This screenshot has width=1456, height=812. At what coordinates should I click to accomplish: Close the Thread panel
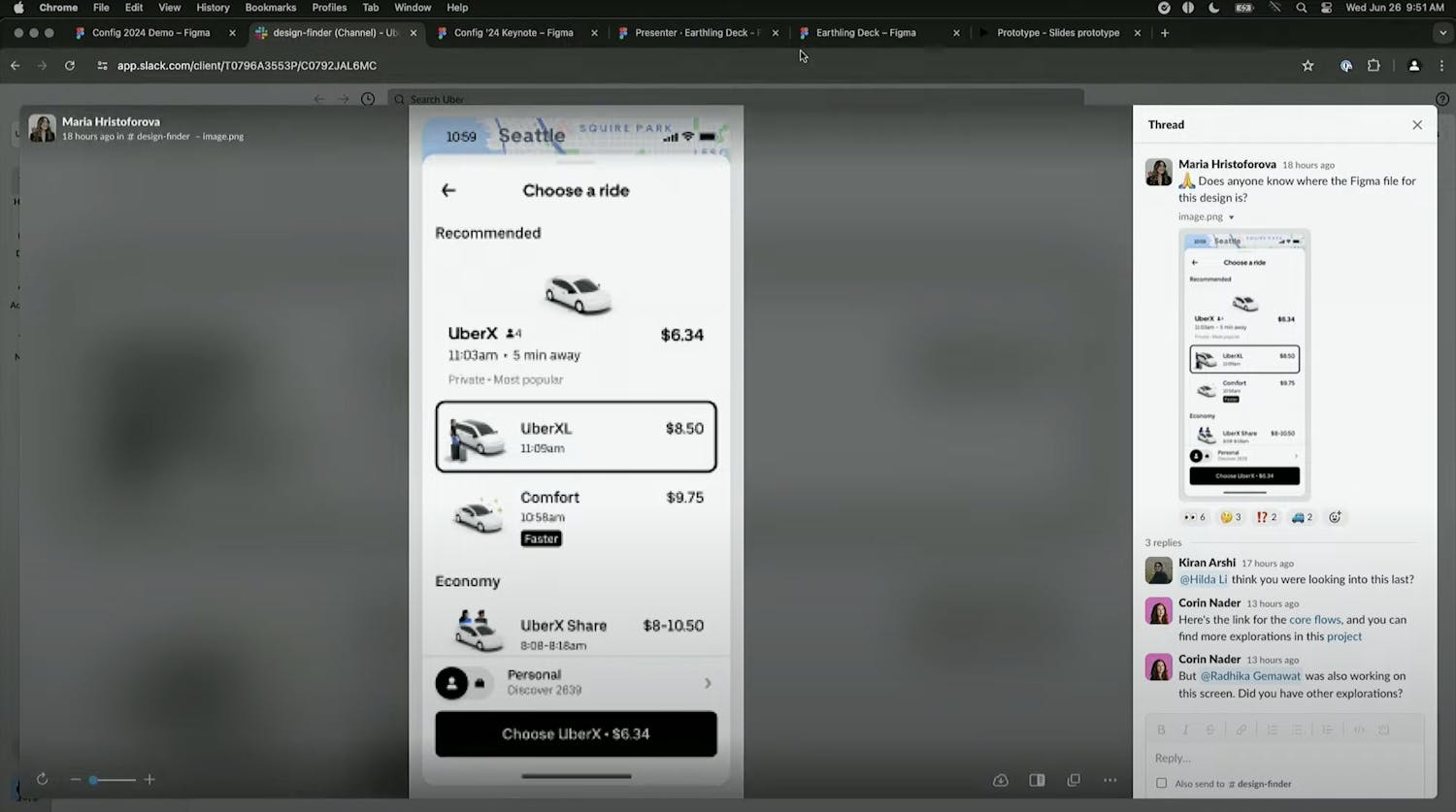pos(1417,125)
